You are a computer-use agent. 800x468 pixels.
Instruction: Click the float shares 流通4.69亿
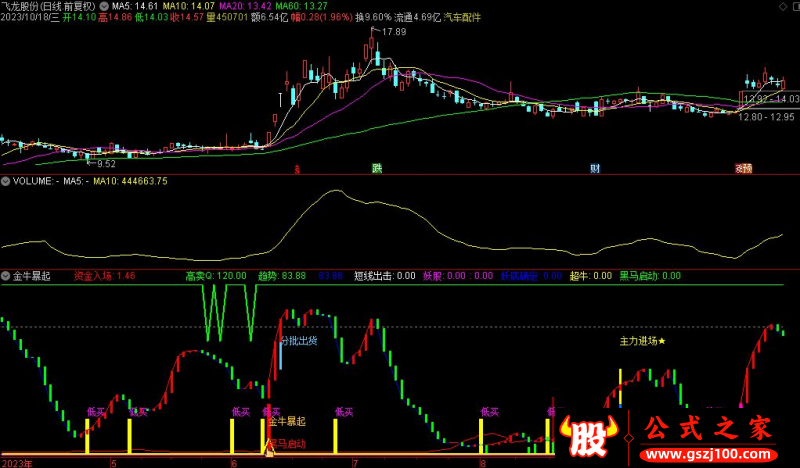click(417, 17)
